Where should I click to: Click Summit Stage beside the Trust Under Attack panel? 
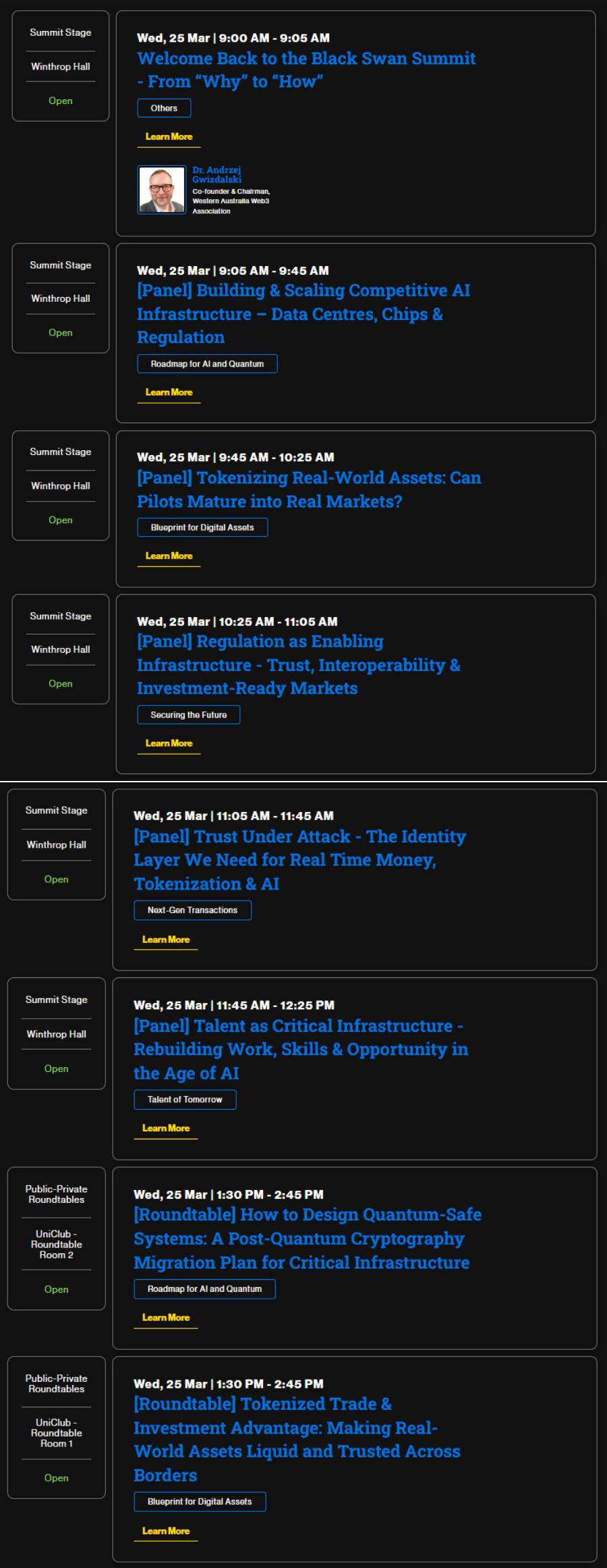(x=57, y=810)
